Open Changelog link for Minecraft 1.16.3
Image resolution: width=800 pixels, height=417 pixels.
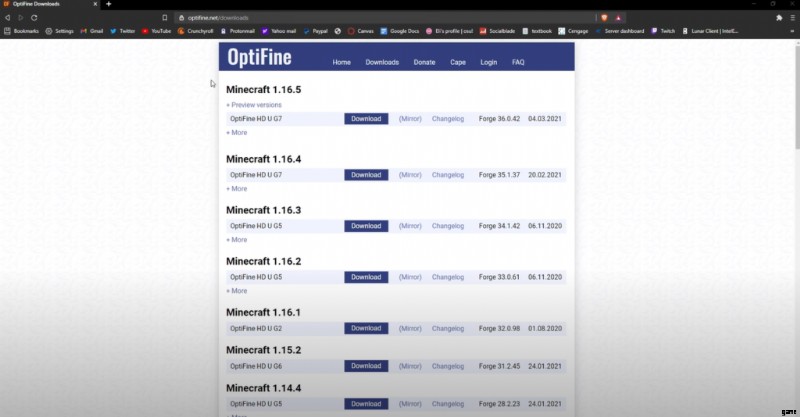coord(448,226)
